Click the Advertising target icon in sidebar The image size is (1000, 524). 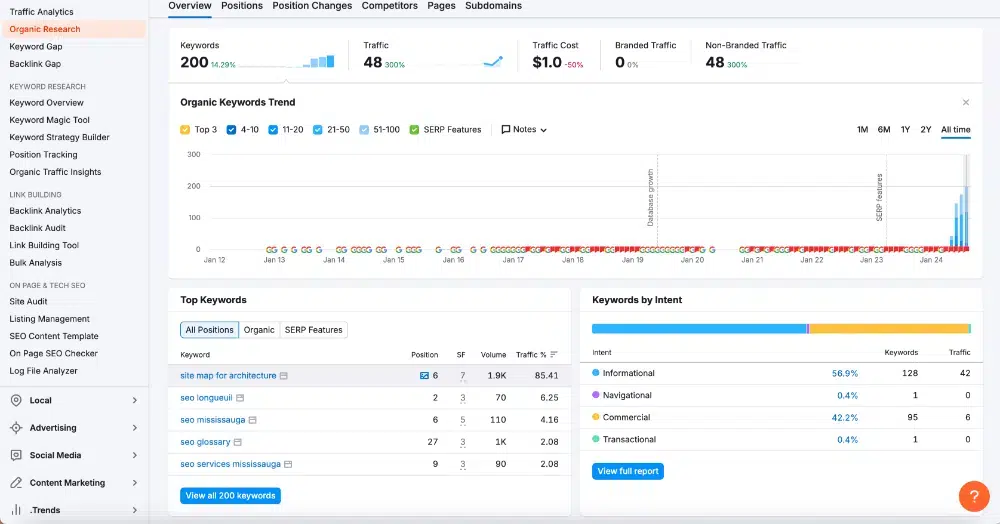coord(16,428)
